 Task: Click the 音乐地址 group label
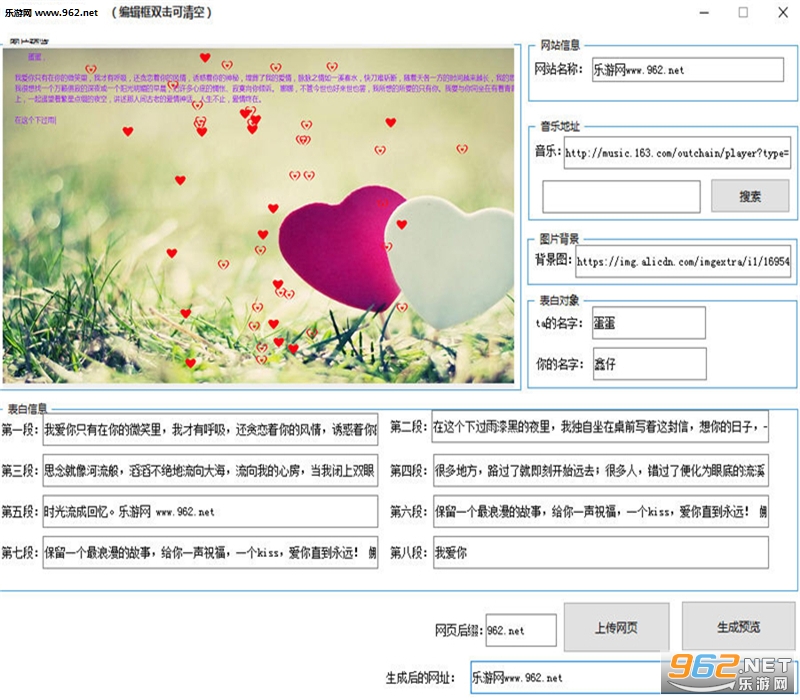[x=560, y=127]
